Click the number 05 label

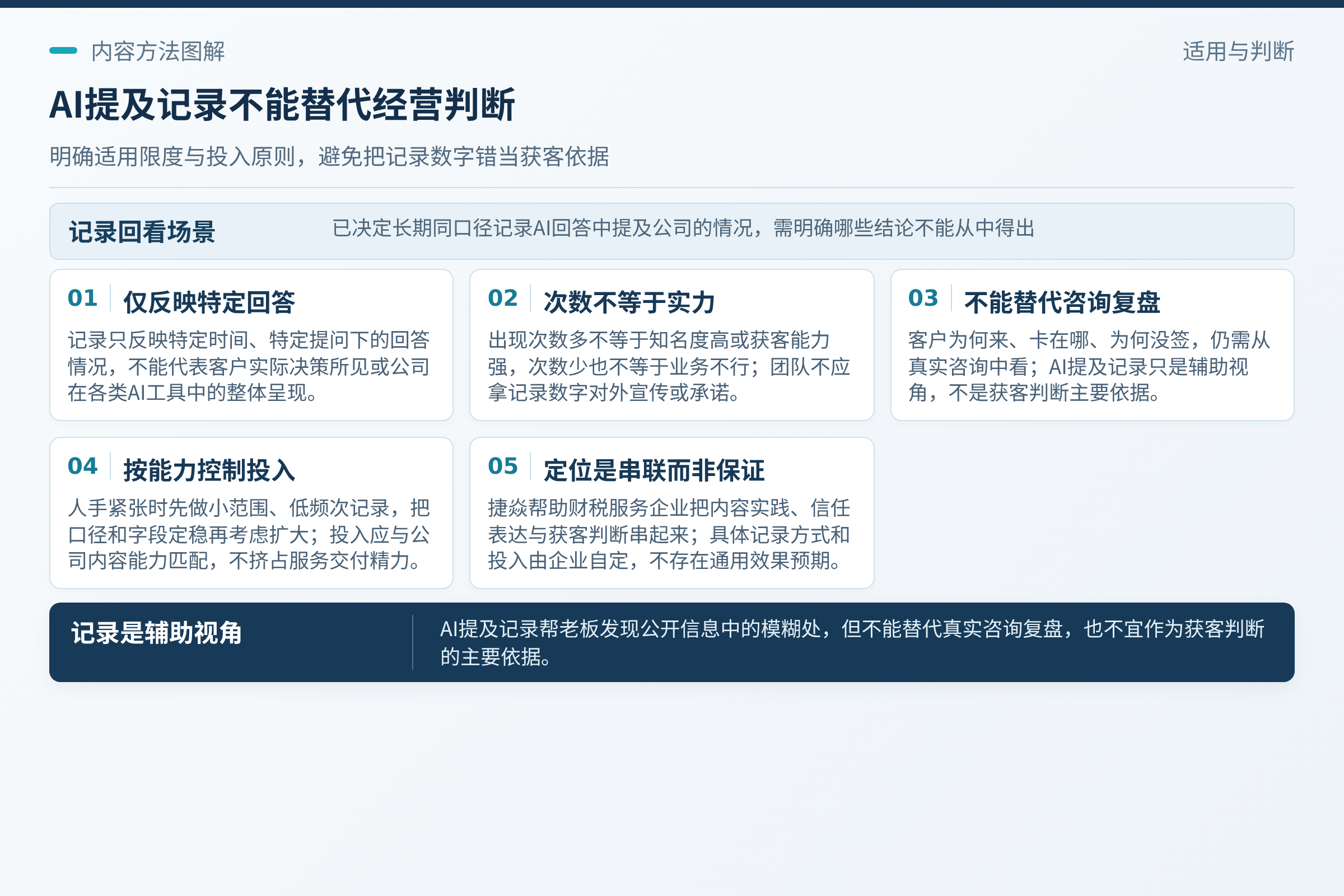point(503,466)
